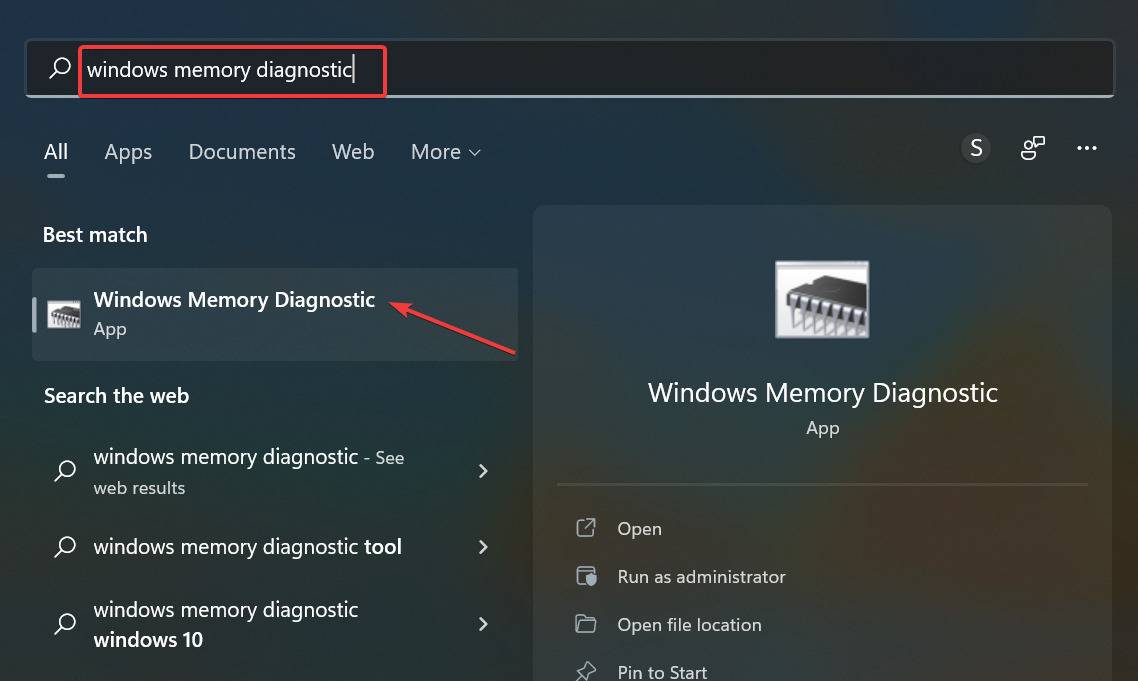Click search icon beside 'See web results' suggestion

(65, 470)
